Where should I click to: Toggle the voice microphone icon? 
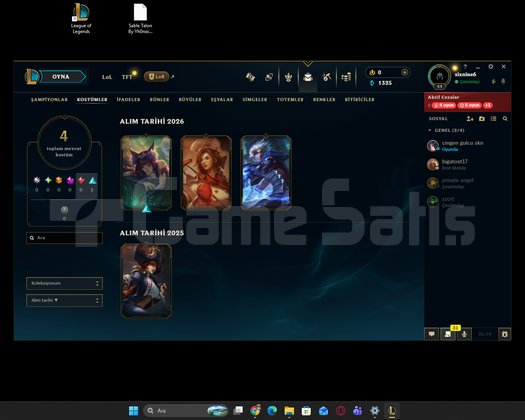click(464, 334)
